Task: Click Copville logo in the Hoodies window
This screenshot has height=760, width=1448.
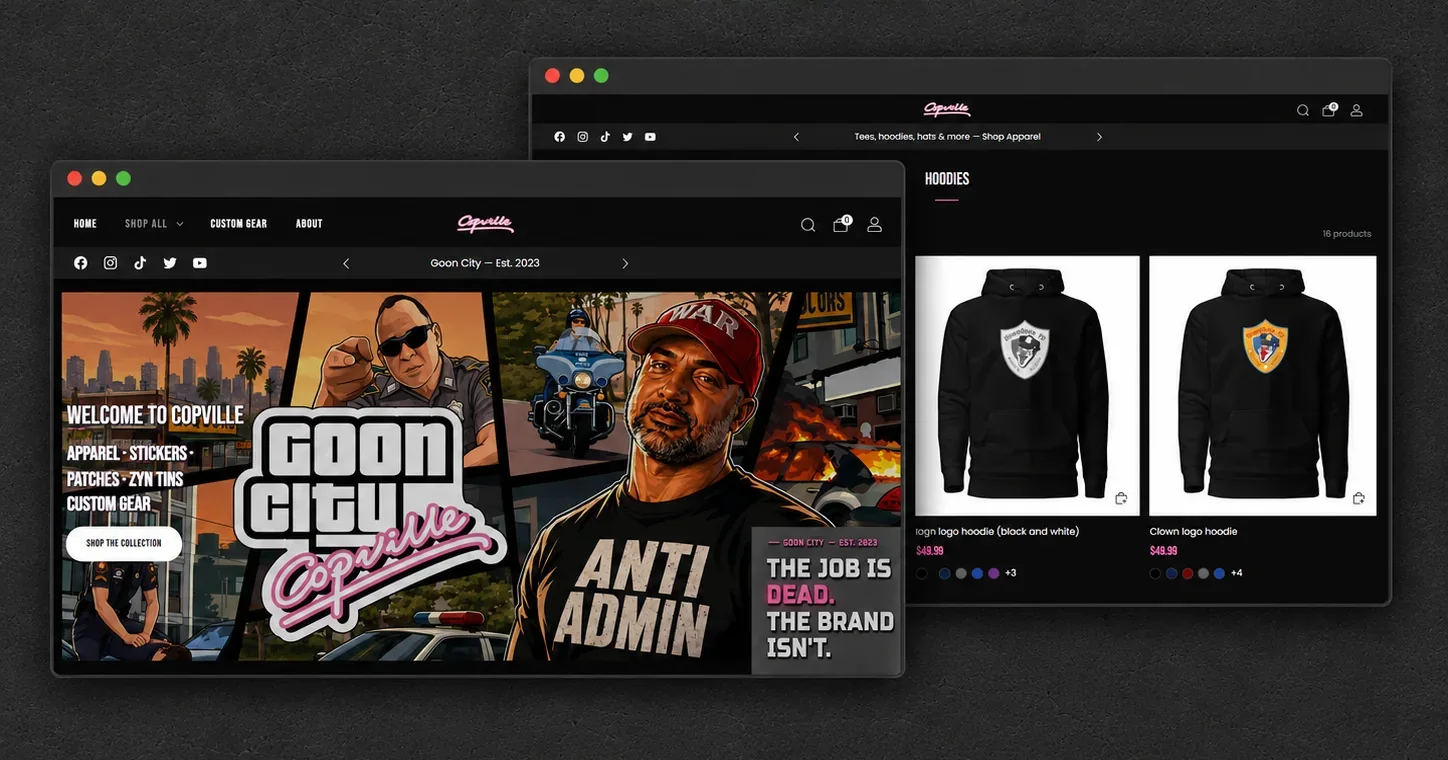Action: (947, 109)
